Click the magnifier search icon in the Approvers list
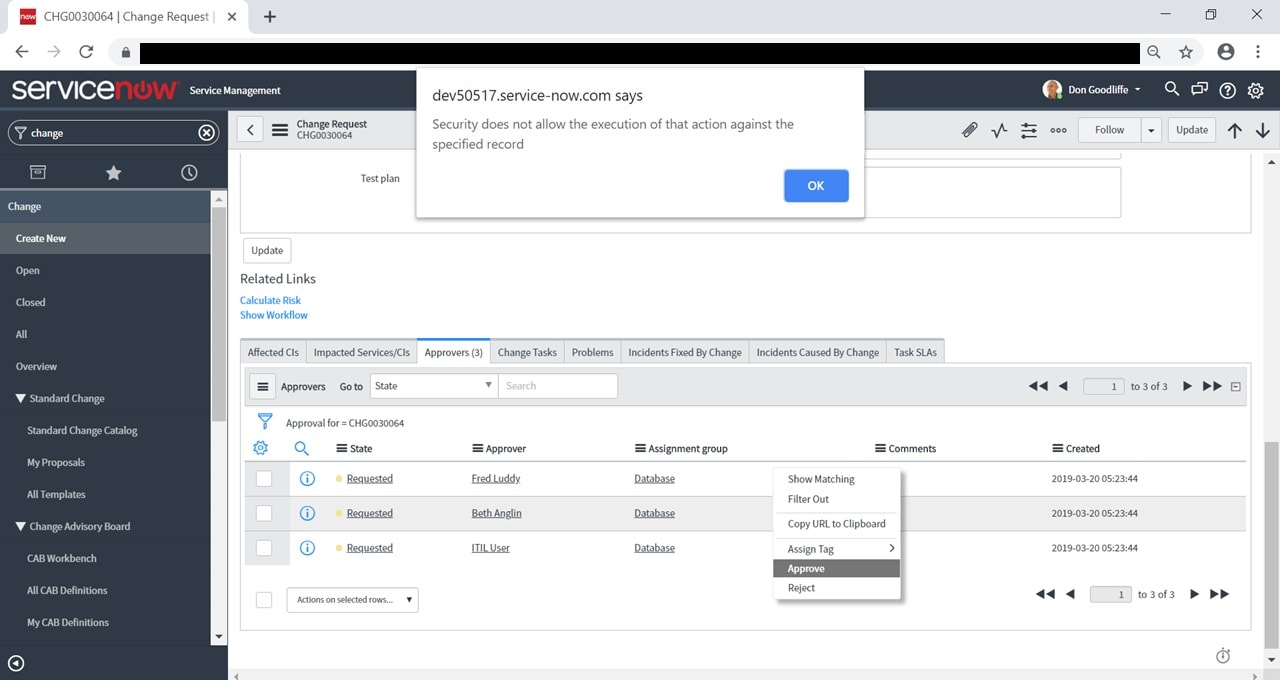Viewport: 1280px width, 680px height. 301,448
